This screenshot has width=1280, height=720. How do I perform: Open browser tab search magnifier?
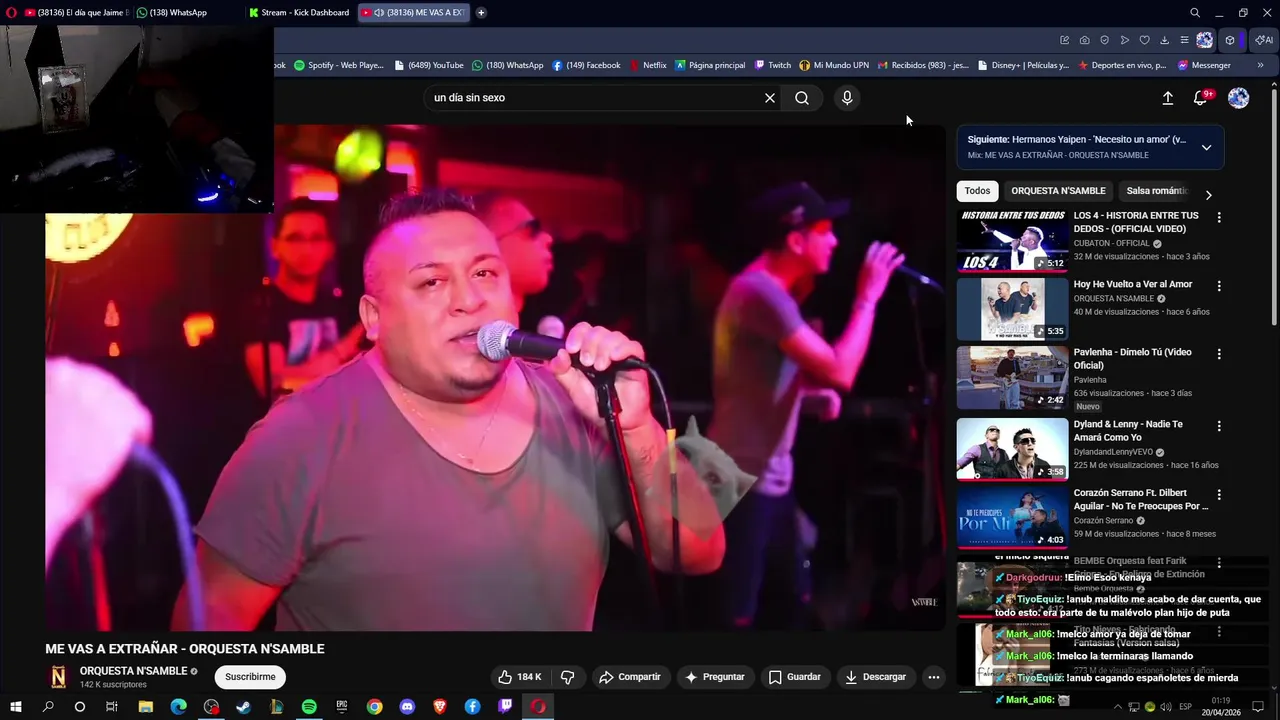click(x=1195, y=13)
